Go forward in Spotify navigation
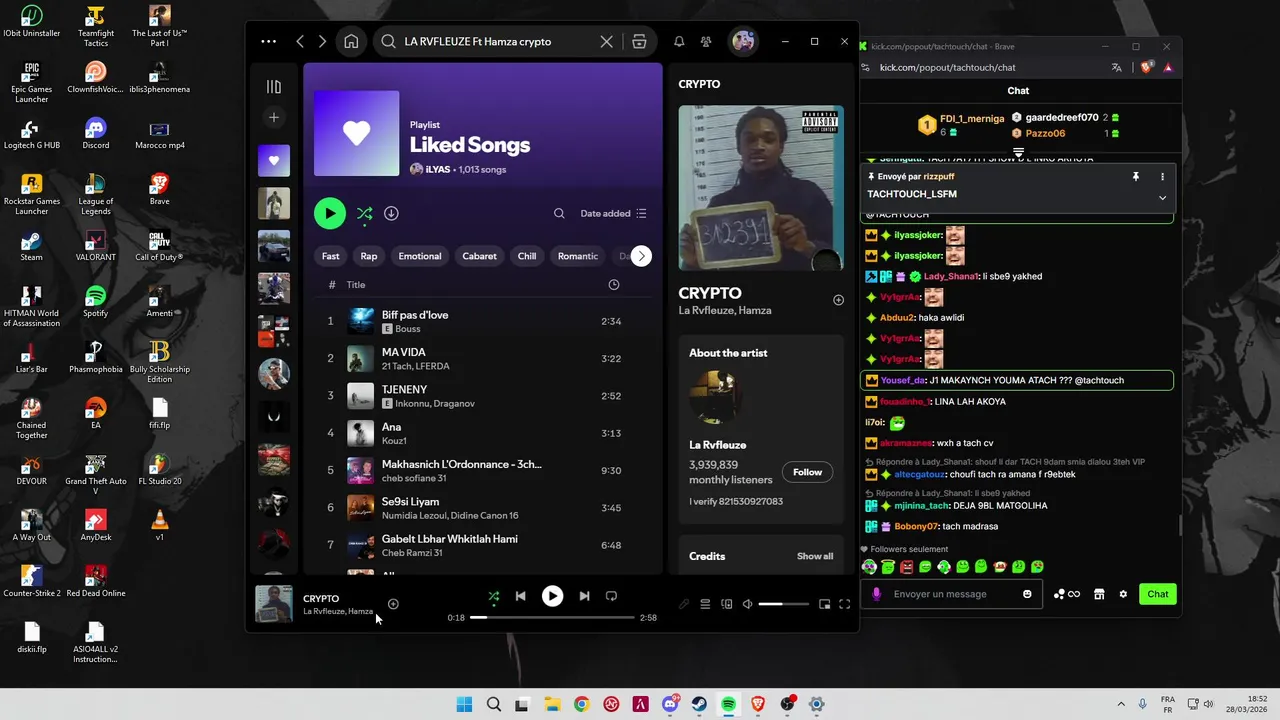The width and height of the screenshot is (1280, 720). tap(322, 42)
